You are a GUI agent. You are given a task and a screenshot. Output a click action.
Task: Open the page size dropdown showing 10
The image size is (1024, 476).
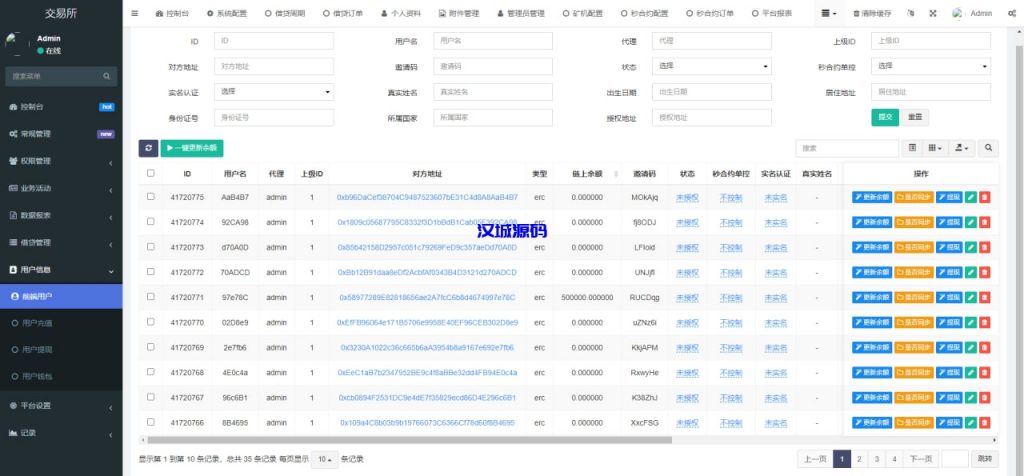tap(323, 459)
